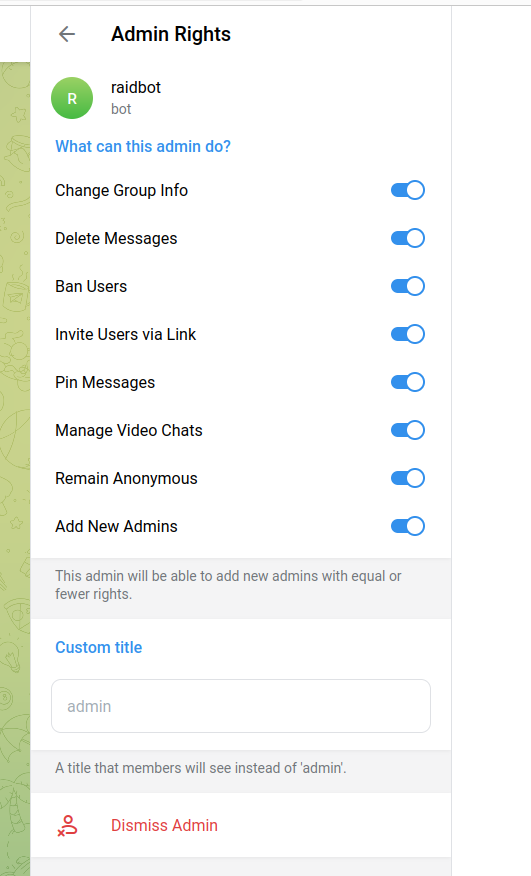Turn off Add New Admins
This screenshot has height=876, width=531.
click(x=407, y=527)
